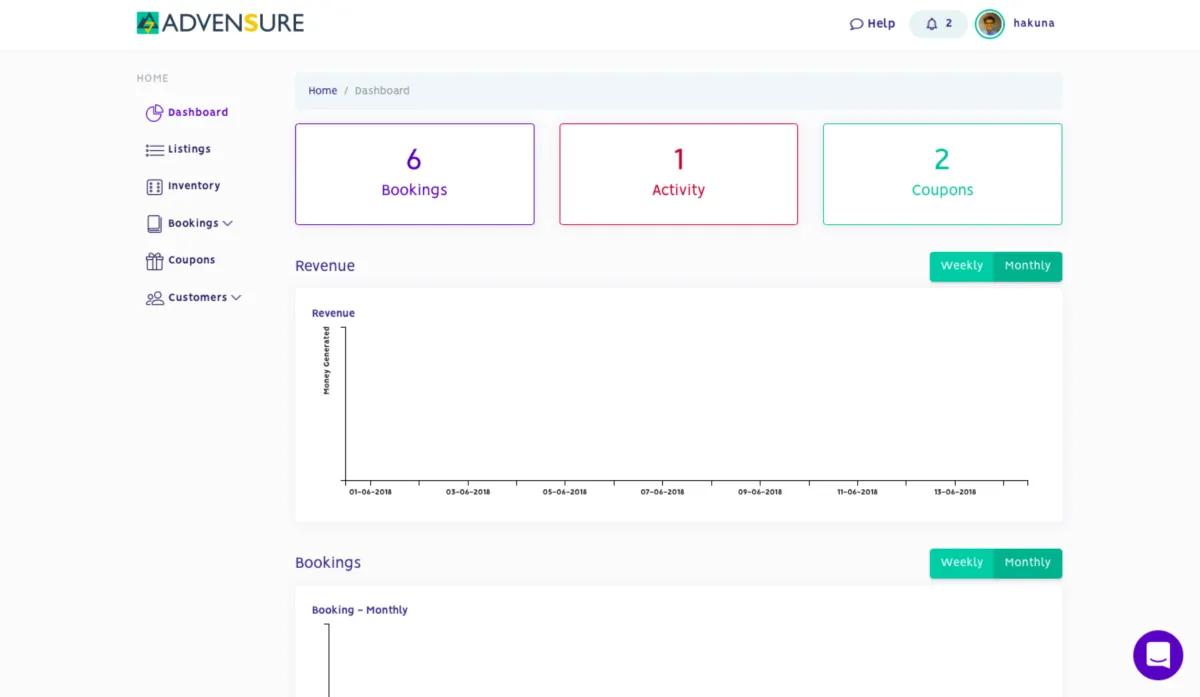Open the 6 Bookings summary card
The height and width of the screenshot is (697, 1200).
(x=414, y=174)
